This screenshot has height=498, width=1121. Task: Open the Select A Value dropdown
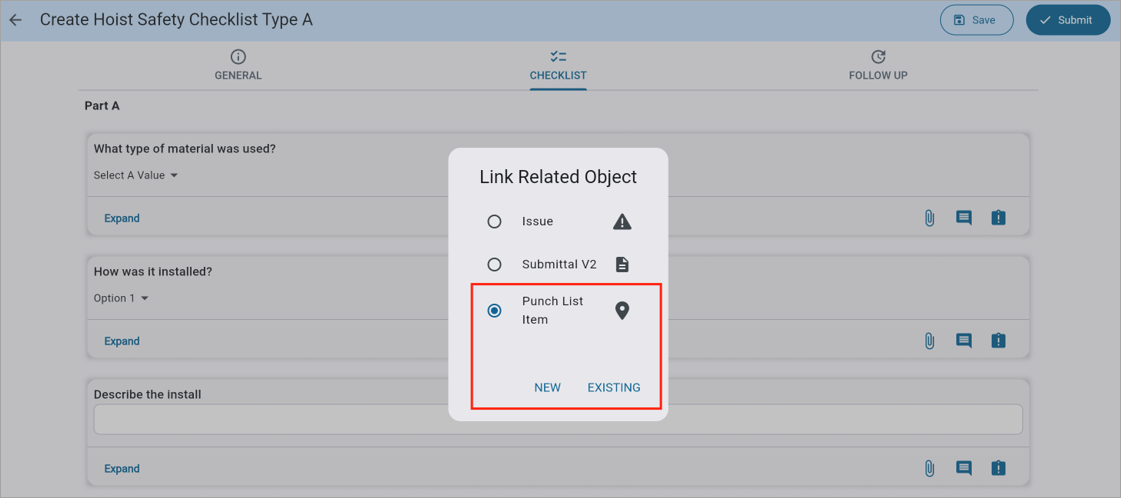pyautogui.click(x=136, y=175)
